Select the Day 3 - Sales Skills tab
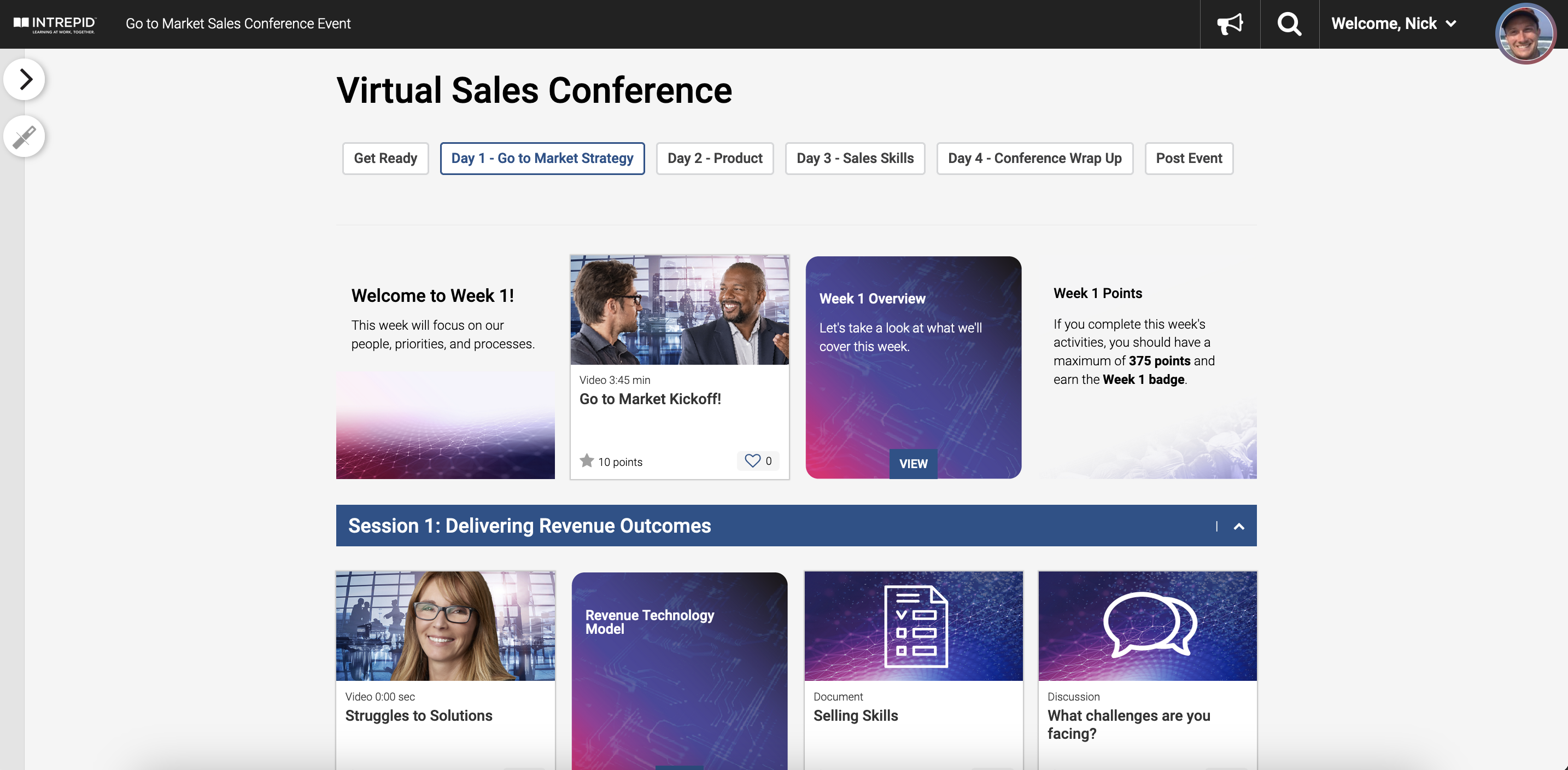Screen dimensions: 1568x770 click(855, 158)
